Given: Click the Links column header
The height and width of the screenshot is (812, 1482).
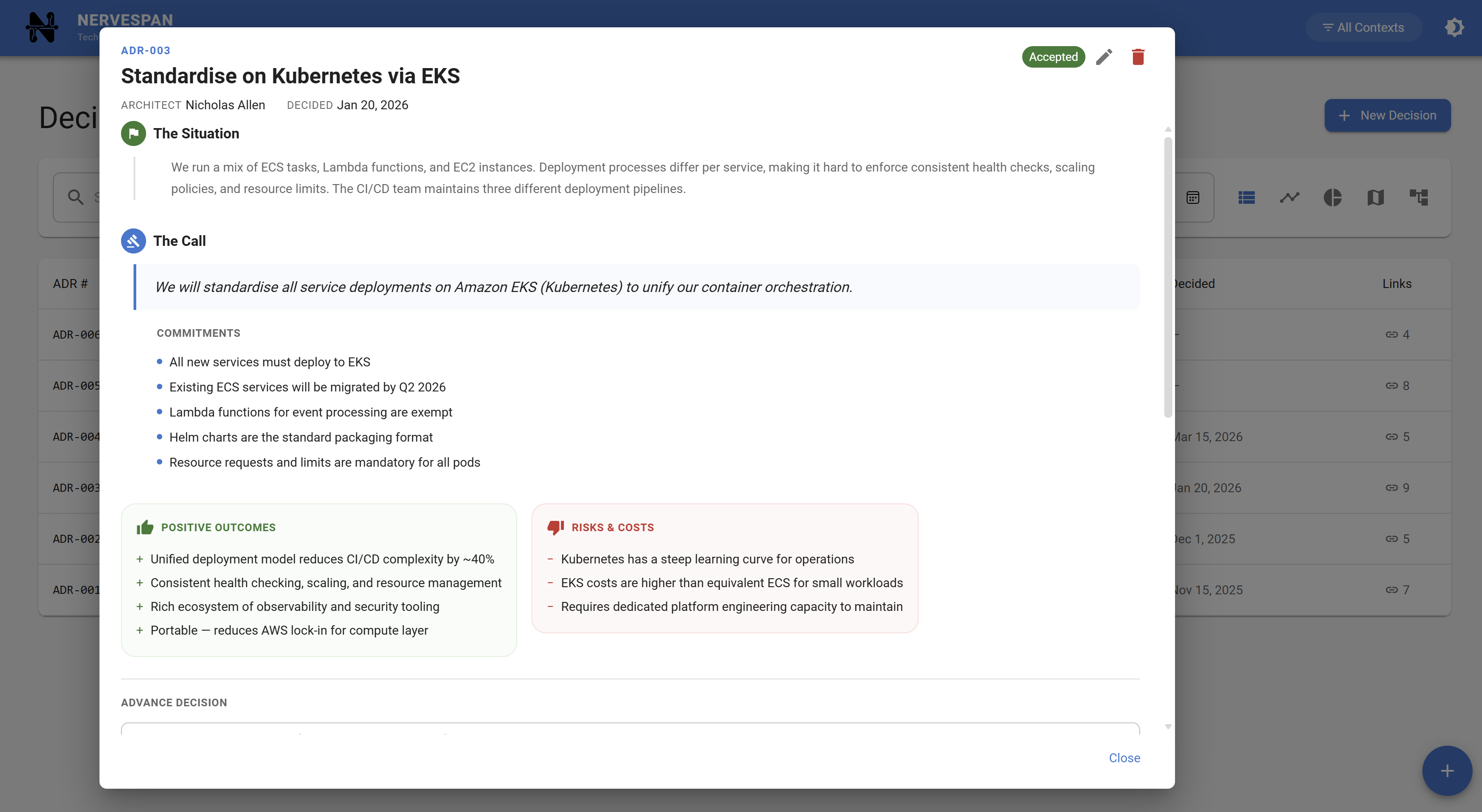Looking at the screenshot, I should coord(1396,284).
